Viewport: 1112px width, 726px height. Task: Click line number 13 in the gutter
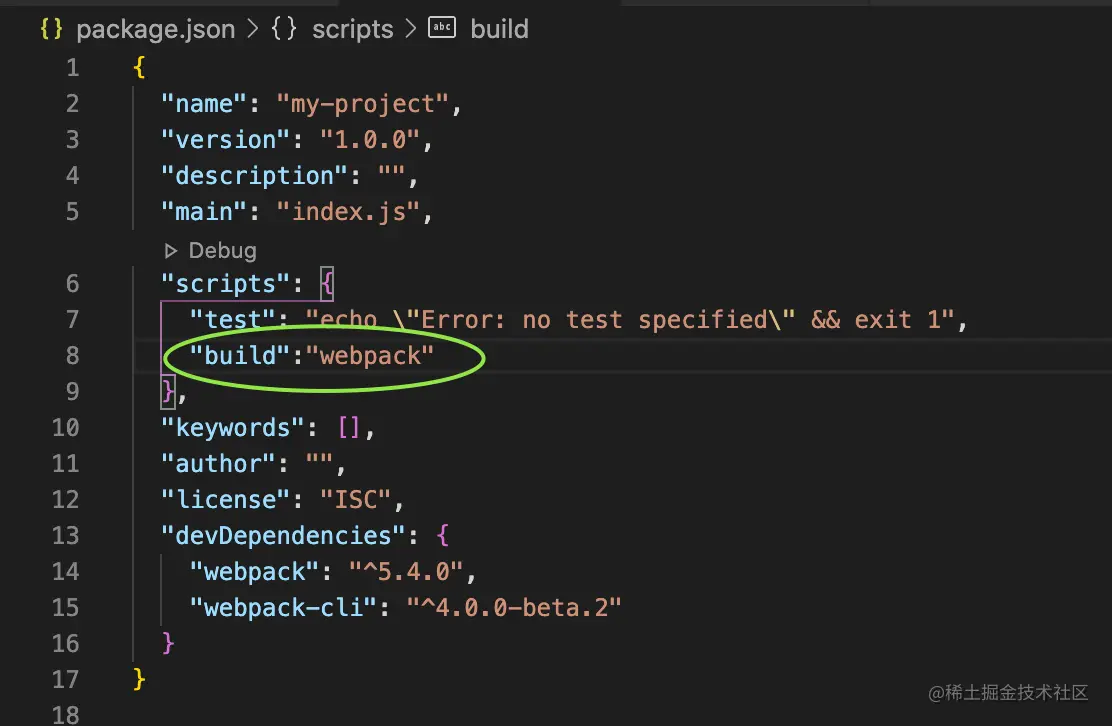point(65,536)
